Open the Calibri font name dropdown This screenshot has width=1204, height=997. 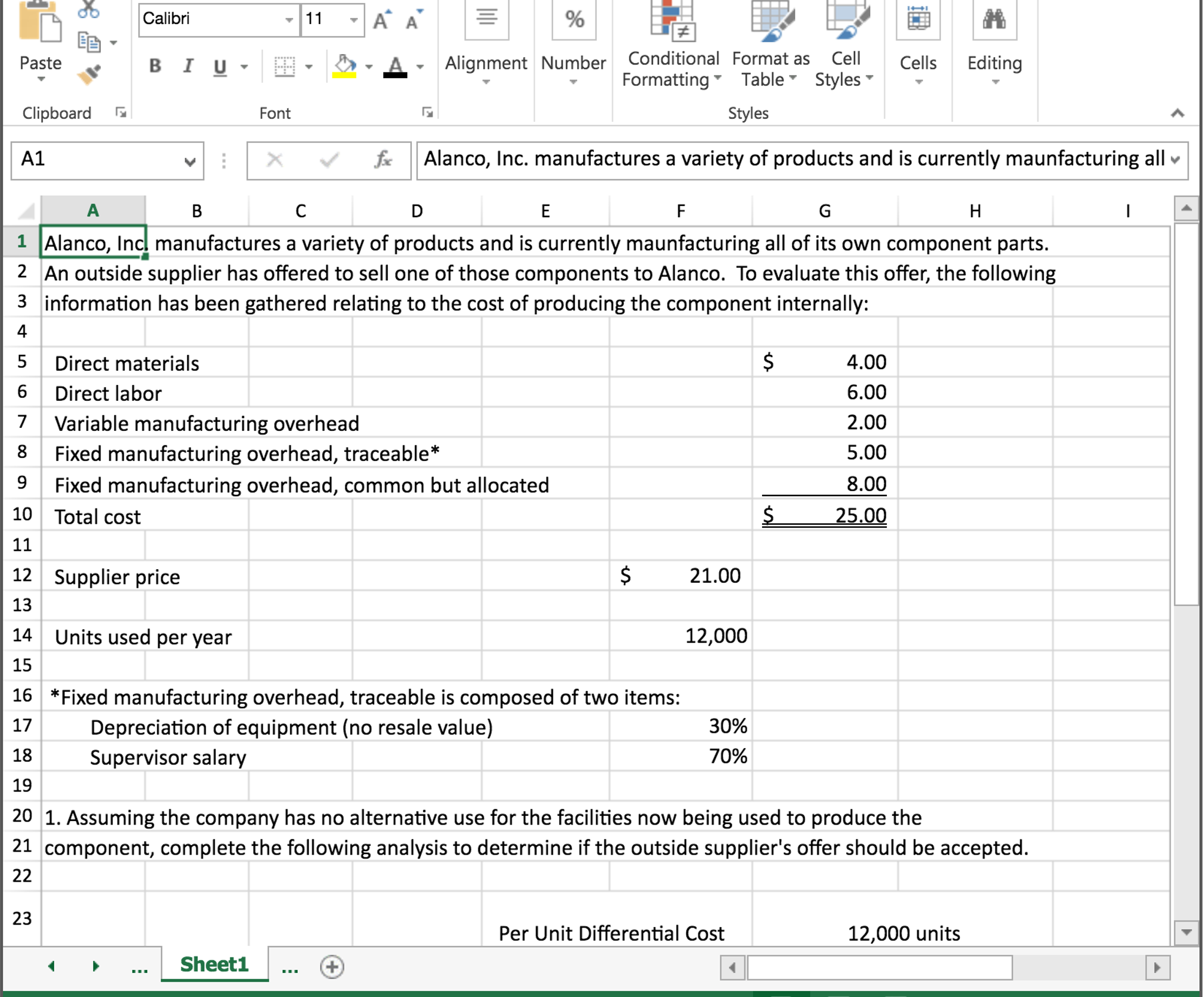click(x=289, y=20)
